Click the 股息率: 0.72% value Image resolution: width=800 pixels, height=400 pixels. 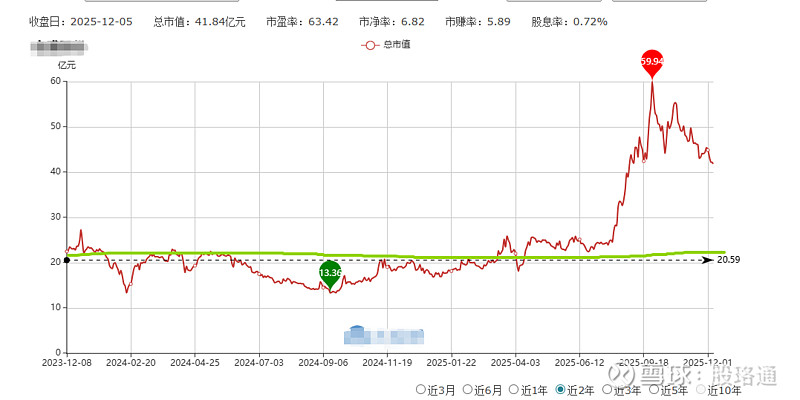[569, 22]
